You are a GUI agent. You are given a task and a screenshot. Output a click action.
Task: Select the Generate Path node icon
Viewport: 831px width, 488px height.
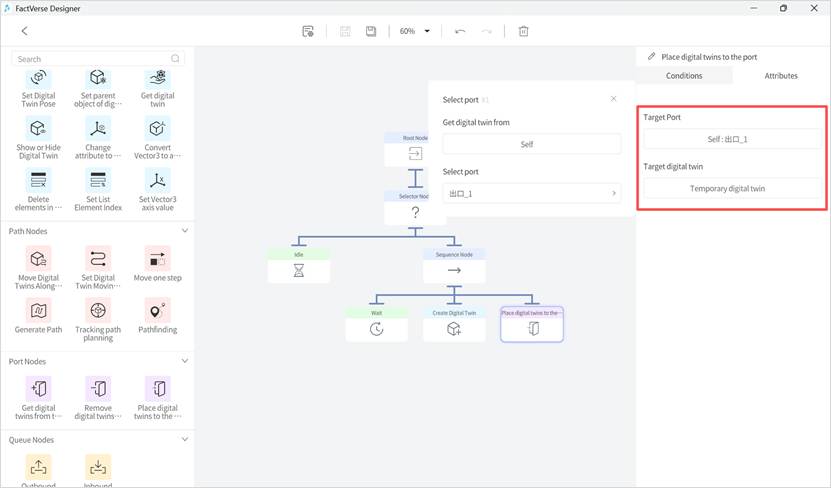click(38, 310)
